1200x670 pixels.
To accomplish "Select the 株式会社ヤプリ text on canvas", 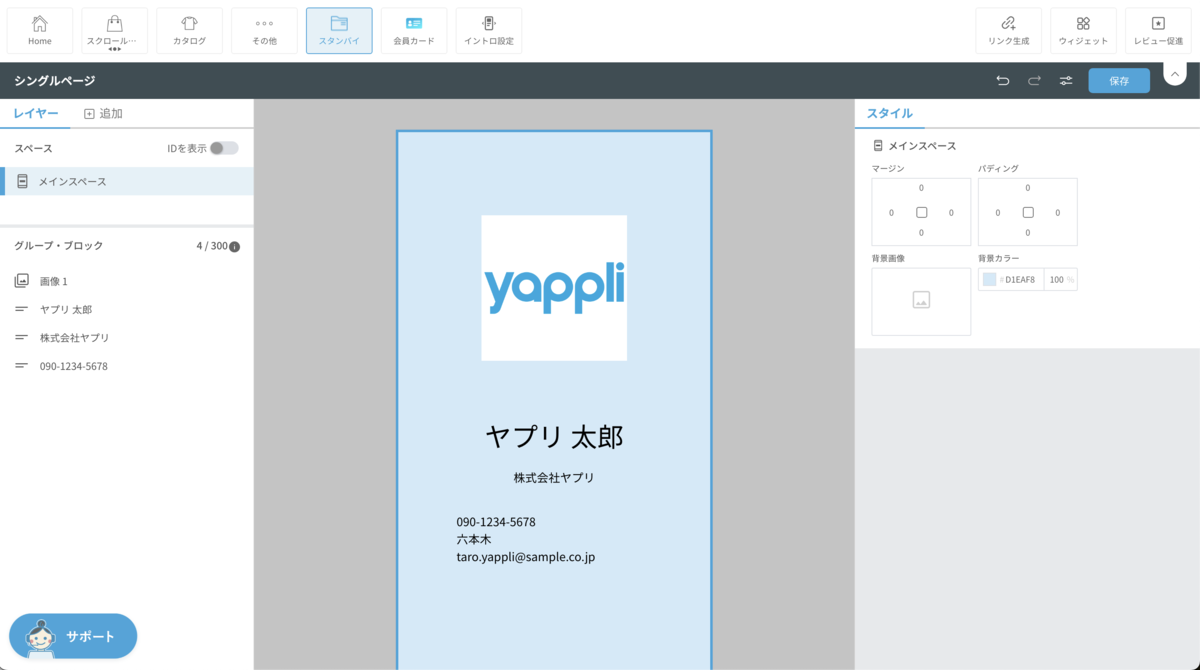I will click(x=554, y=478).
